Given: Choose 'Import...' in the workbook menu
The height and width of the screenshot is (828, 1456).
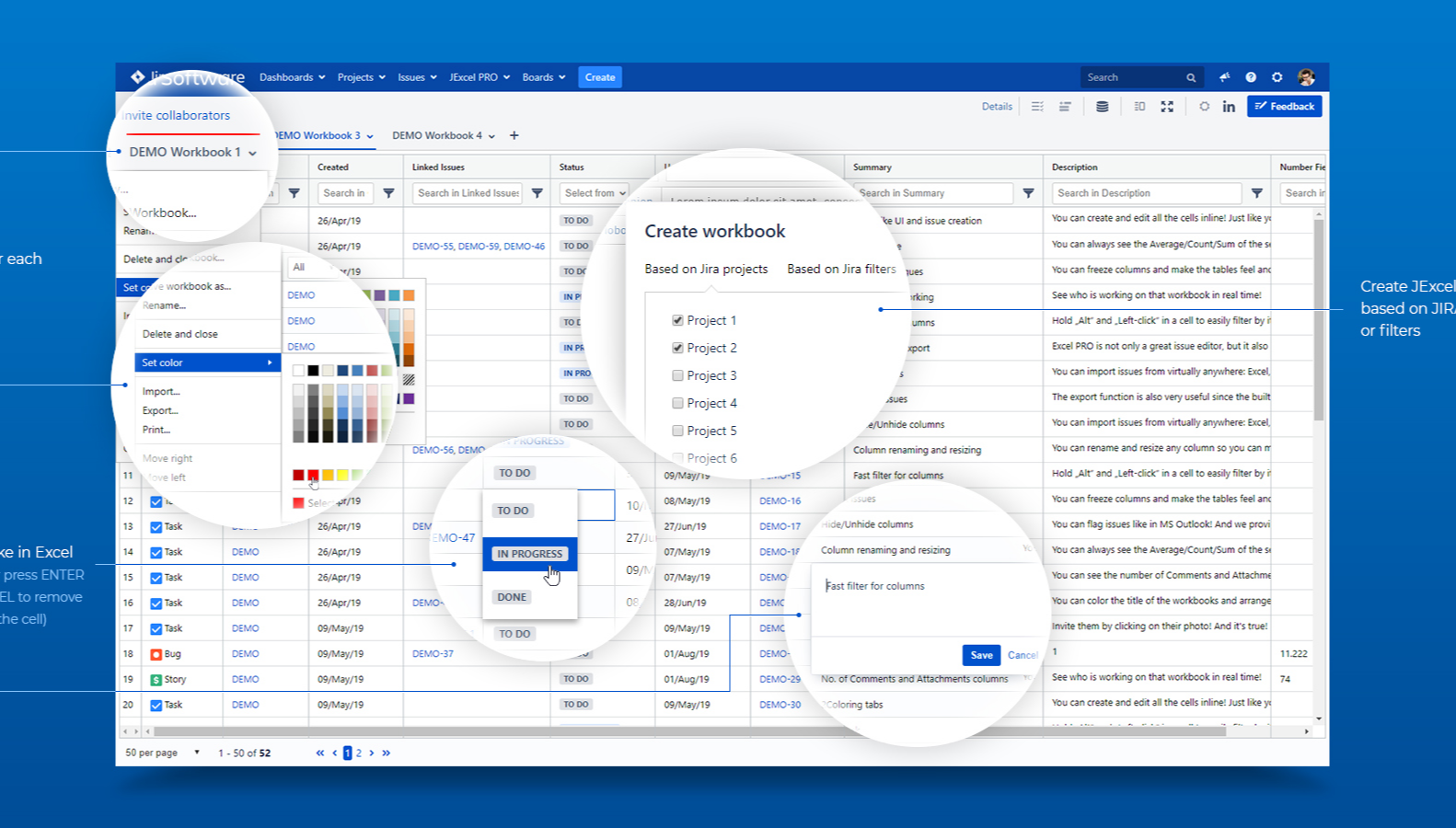Looking at the screenshot, I should pyautogui.click(x=161, y=391).
